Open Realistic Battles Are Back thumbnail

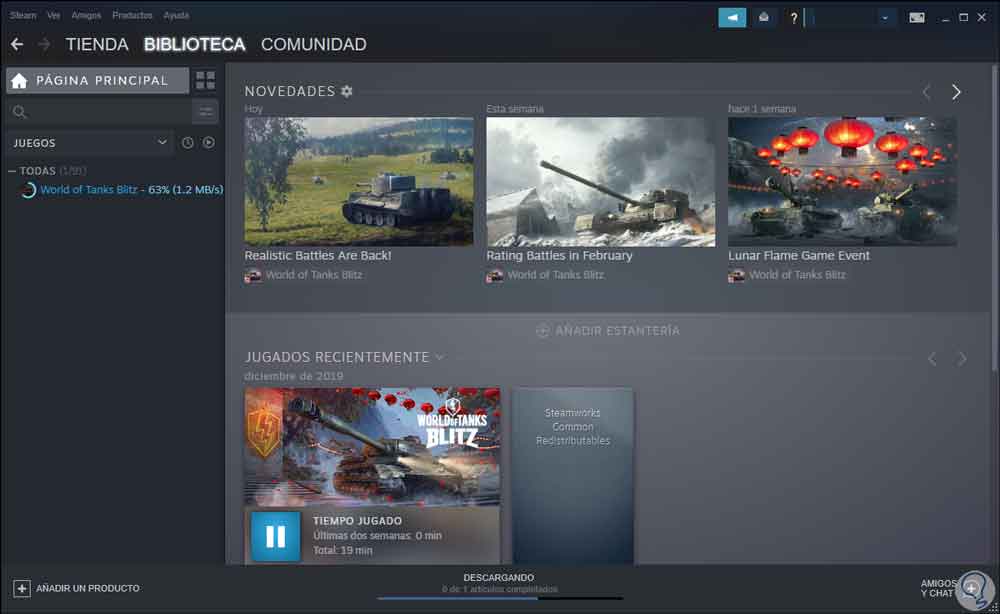pyautogui.click(x=359, y=182)
